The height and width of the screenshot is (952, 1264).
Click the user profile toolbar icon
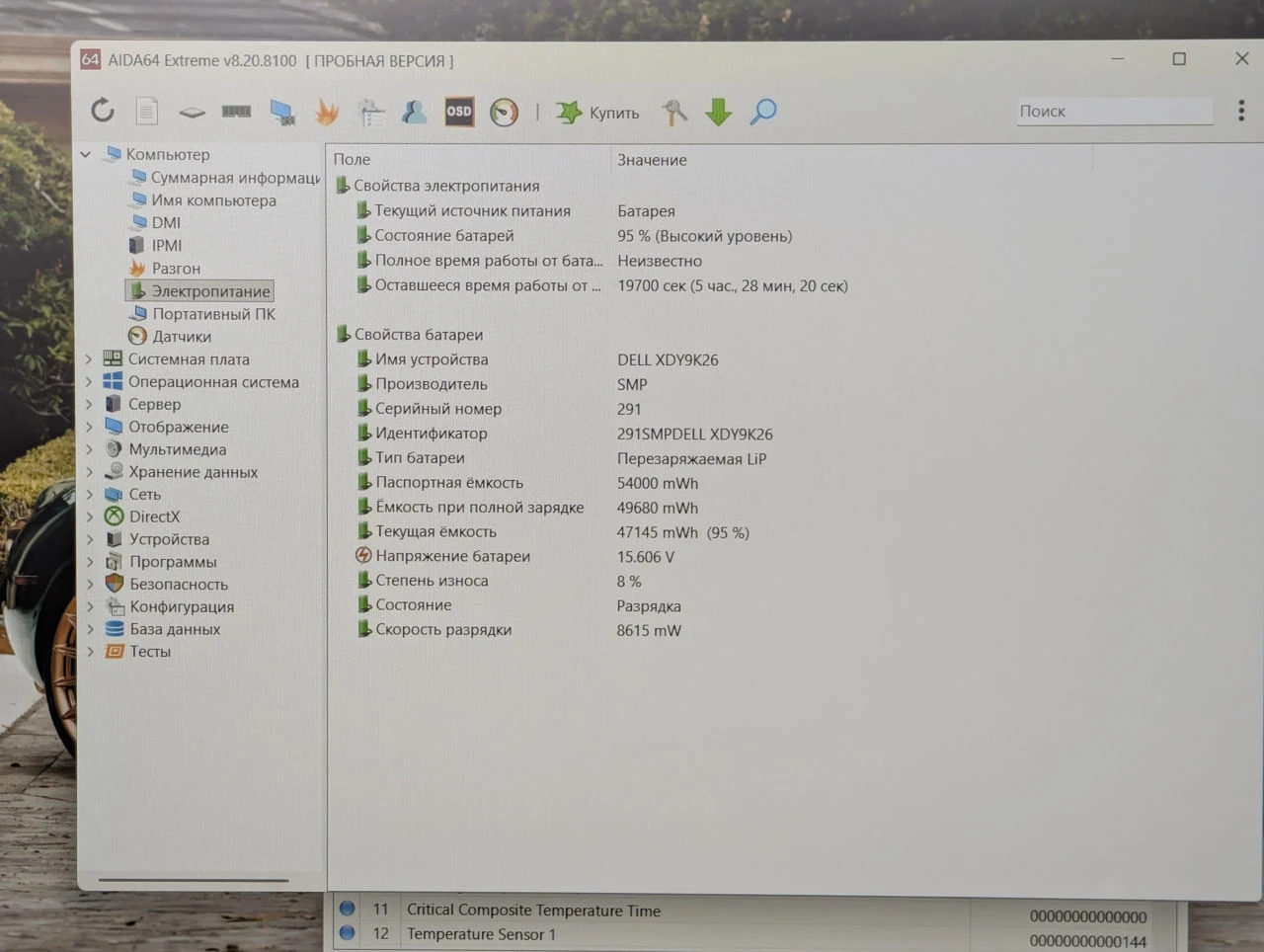click(415, 112)
